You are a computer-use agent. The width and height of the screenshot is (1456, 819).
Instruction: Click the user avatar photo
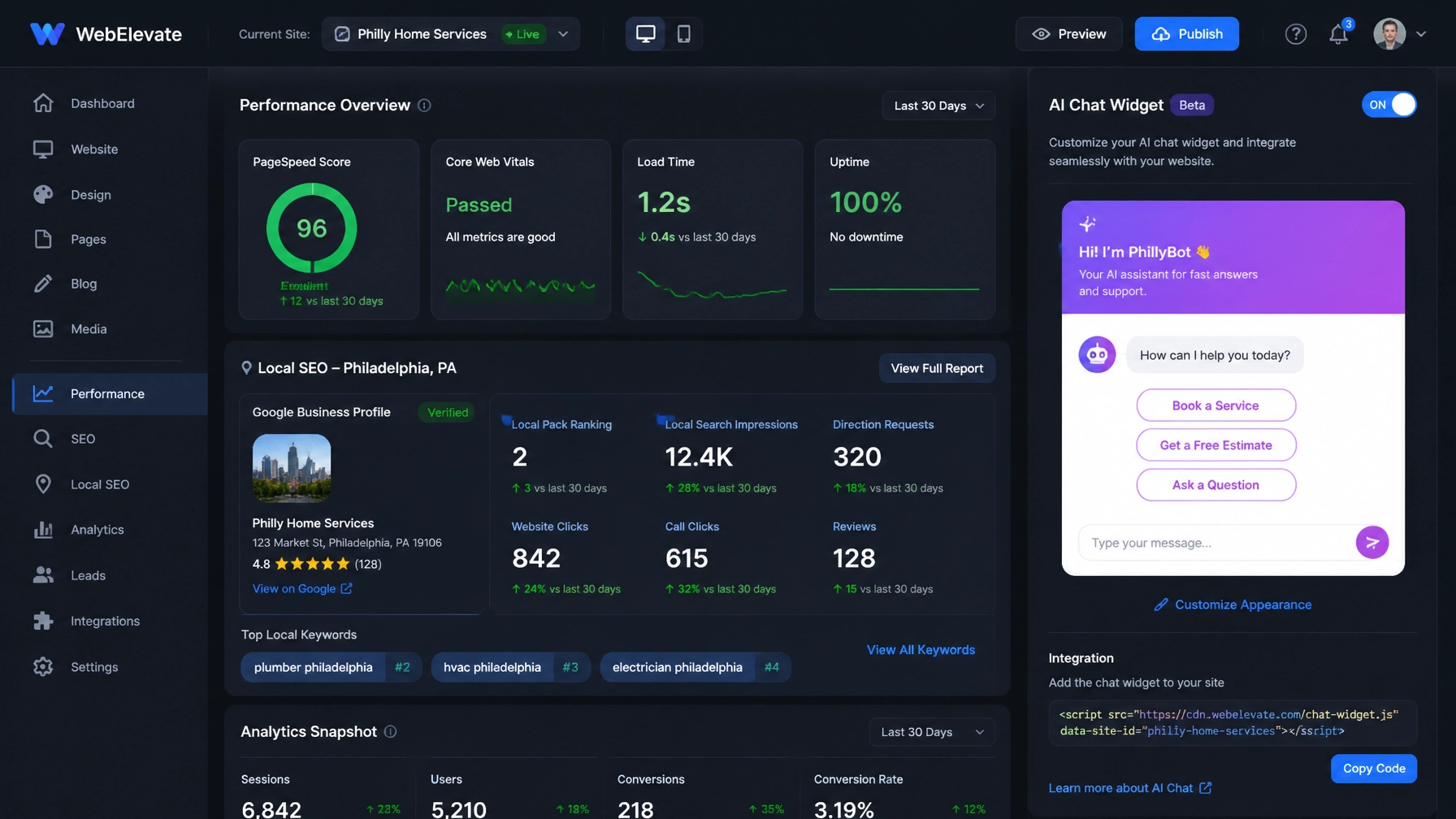tap(1389, 34)
